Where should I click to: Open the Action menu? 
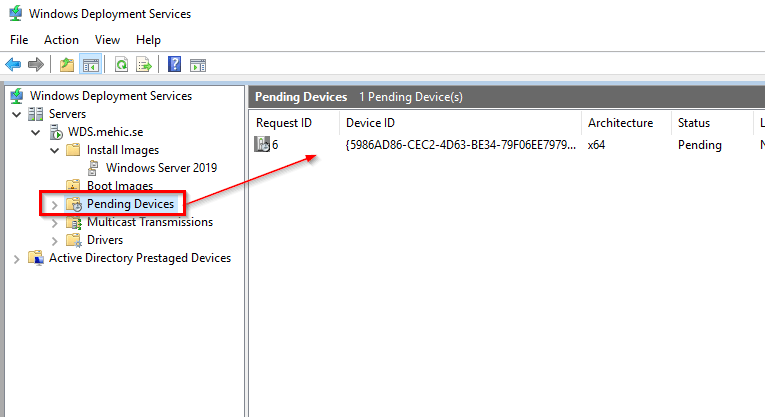[61, 40]
